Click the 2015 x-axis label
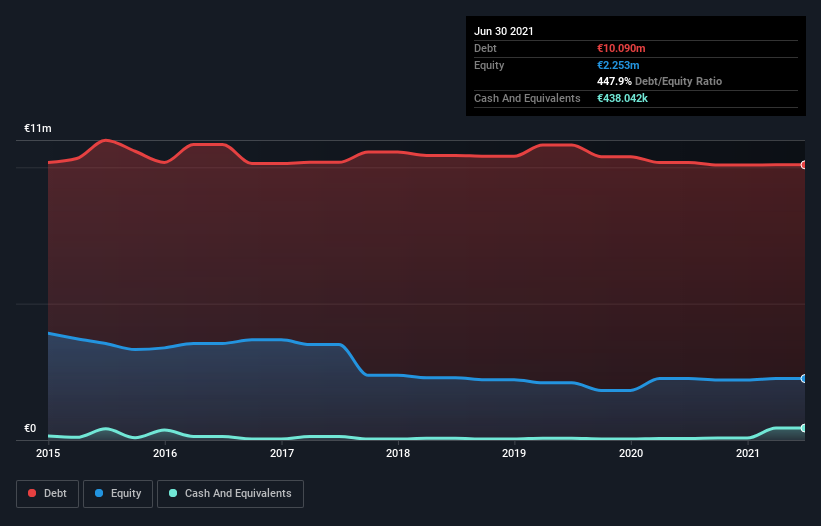 [48, 453]
